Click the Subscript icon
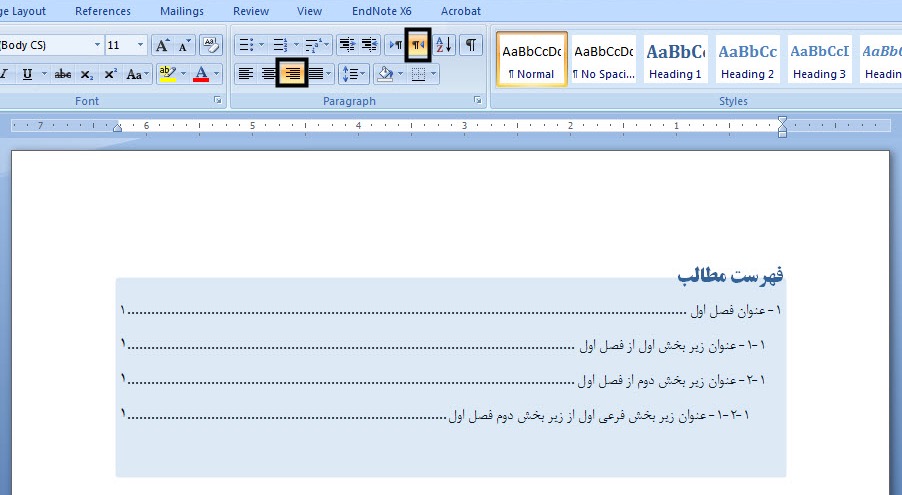 coord(87,74)
